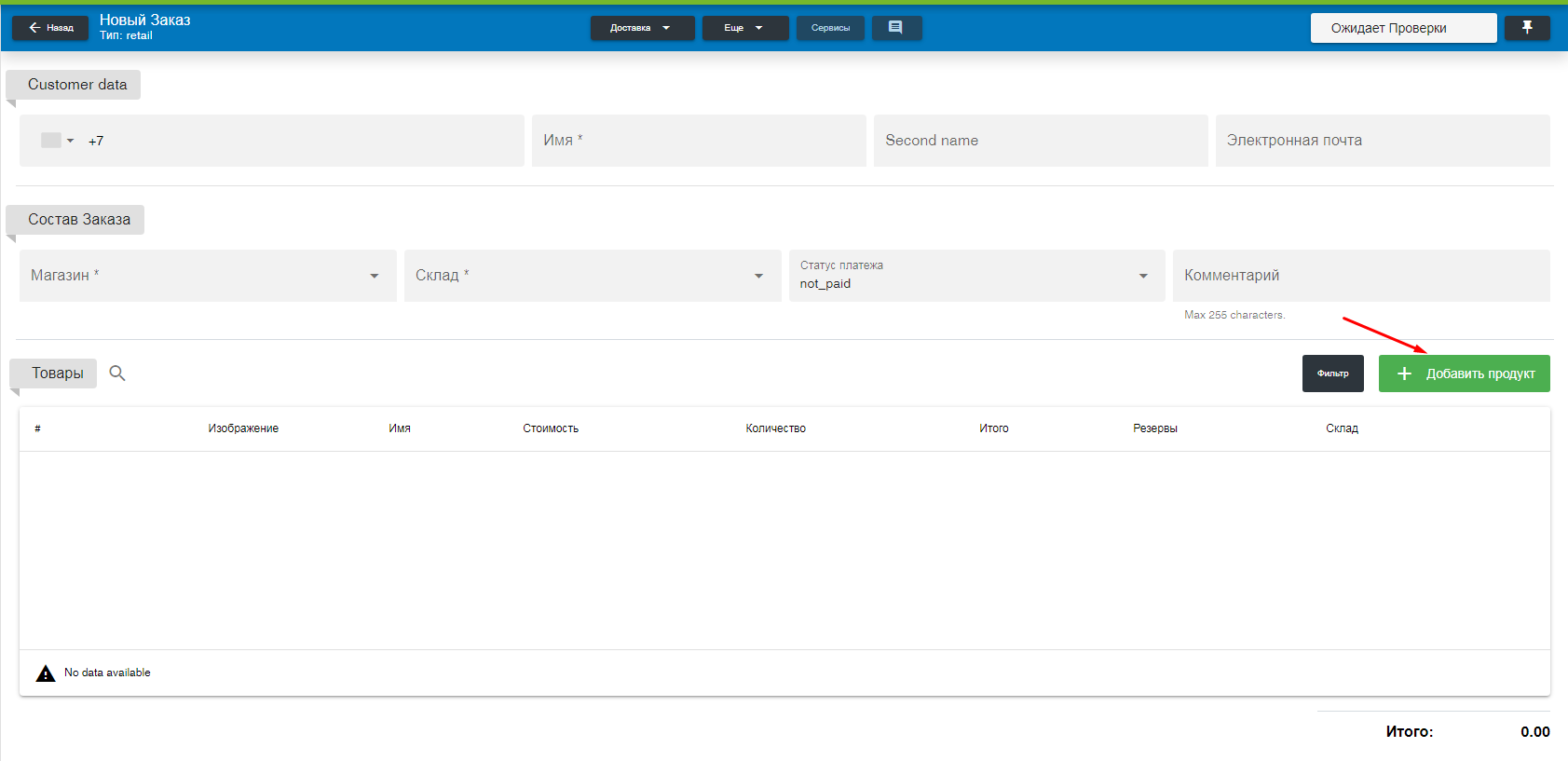Click the Склад column header in table
The image size is (1568, 761).
click(1342, 428)
